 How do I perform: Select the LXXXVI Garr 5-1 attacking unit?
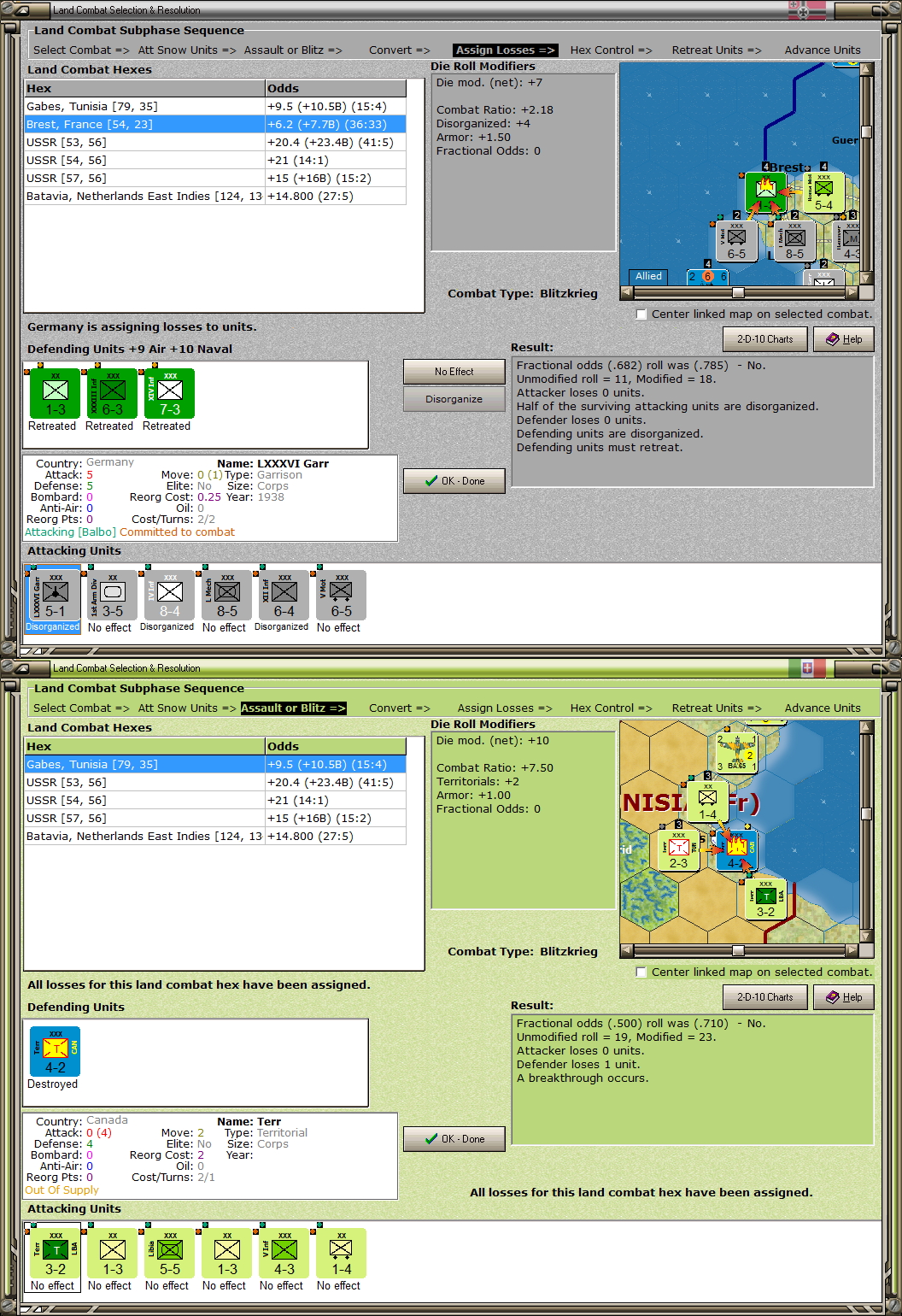[56, 595]
